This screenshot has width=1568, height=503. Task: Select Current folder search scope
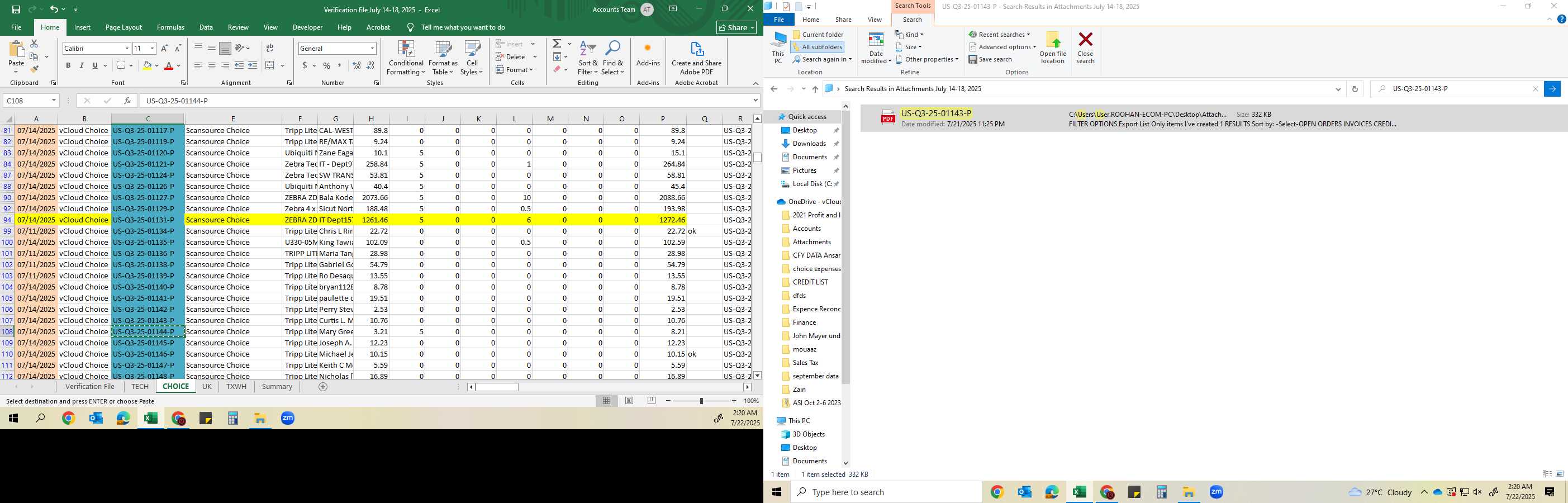pyautogui.click(x=818, y=35)
